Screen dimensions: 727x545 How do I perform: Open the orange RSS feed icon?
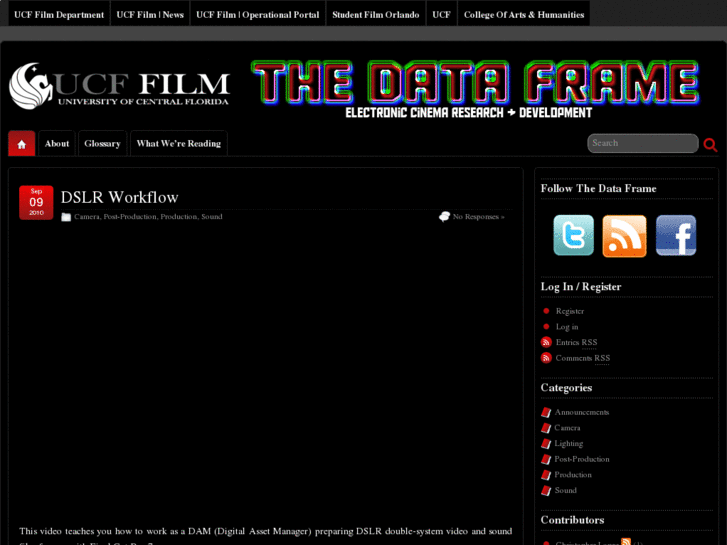624,236
